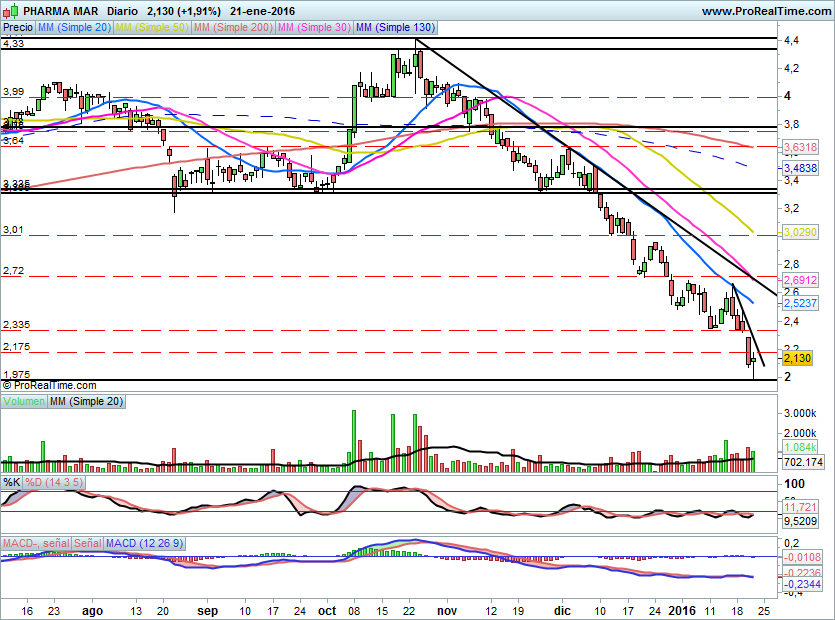Click the MACD-, señal histogram label
835x620 pixels.
36,543
